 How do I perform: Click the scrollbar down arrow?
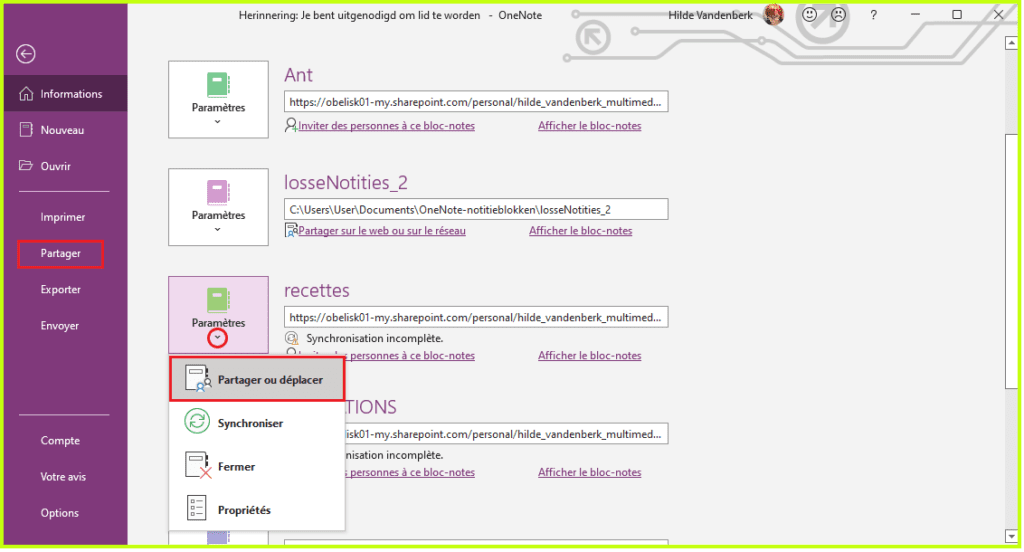(1011, 536)
